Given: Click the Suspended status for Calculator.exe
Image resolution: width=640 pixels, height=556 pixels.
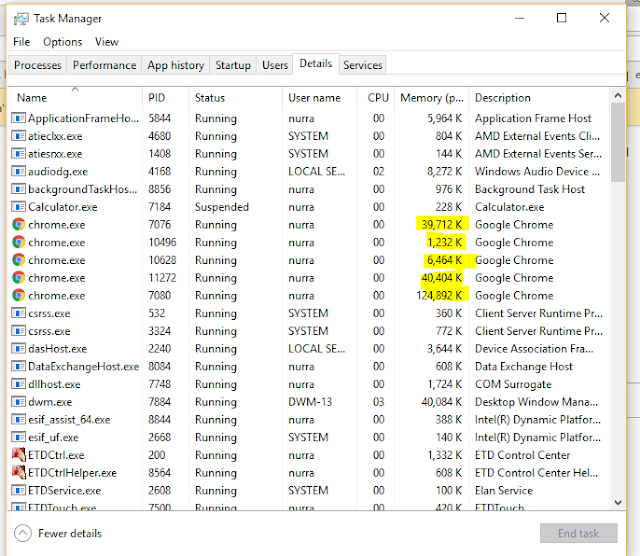Looking at the screenshot, I should [x=222, y=207].
